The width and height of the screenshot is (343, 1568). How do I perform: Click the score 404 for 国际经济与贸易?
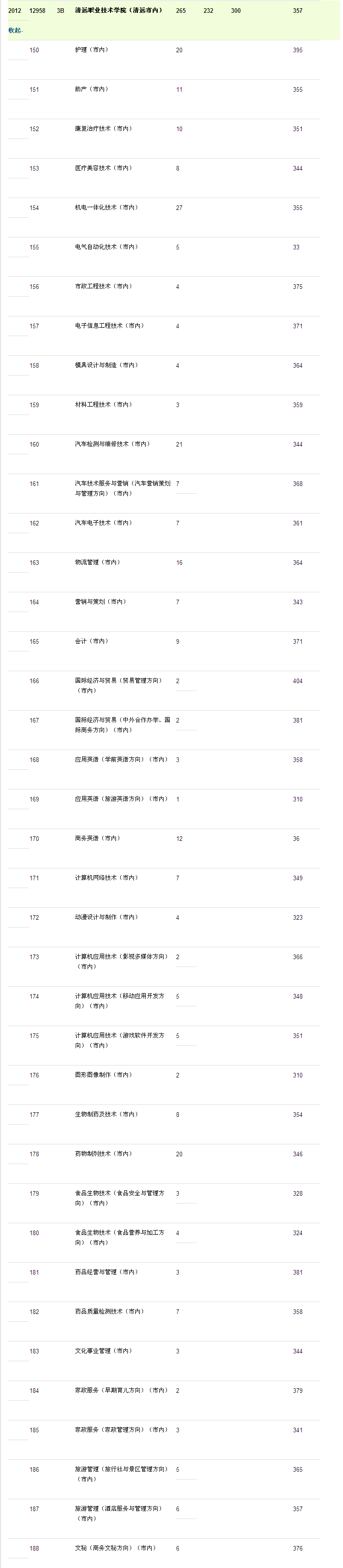click(297, 681)
